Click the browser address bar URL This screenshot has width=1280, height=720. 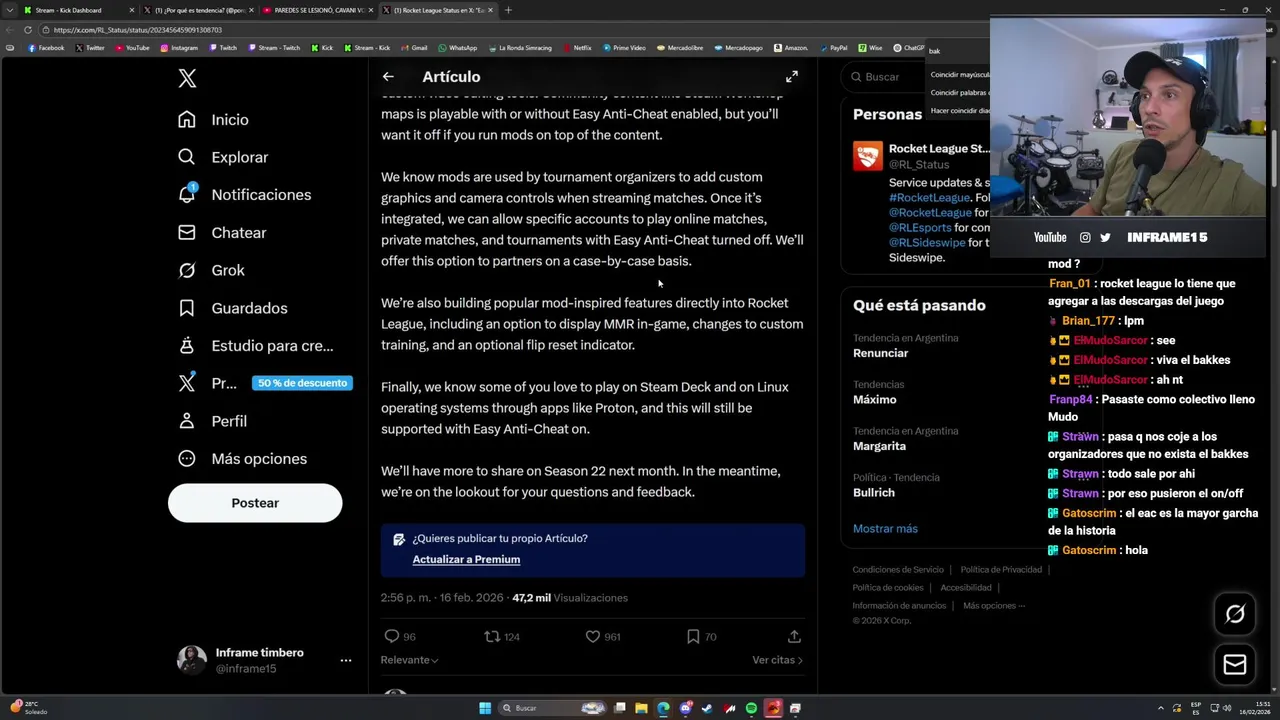[138, 30]
